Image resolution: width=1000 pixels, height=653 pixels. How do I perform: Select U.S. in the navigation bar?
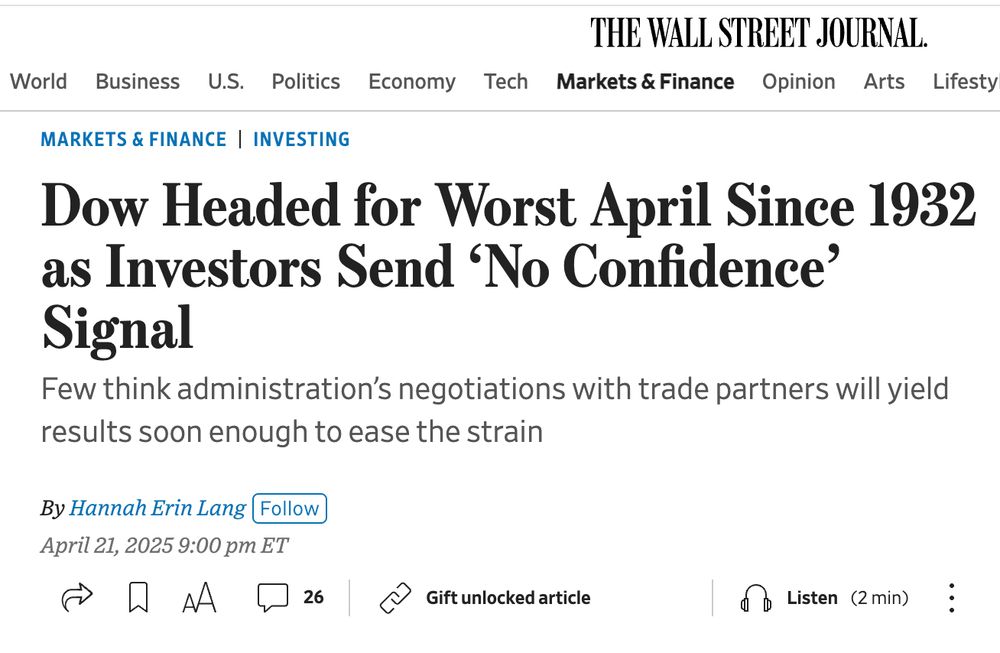point(225,82)
